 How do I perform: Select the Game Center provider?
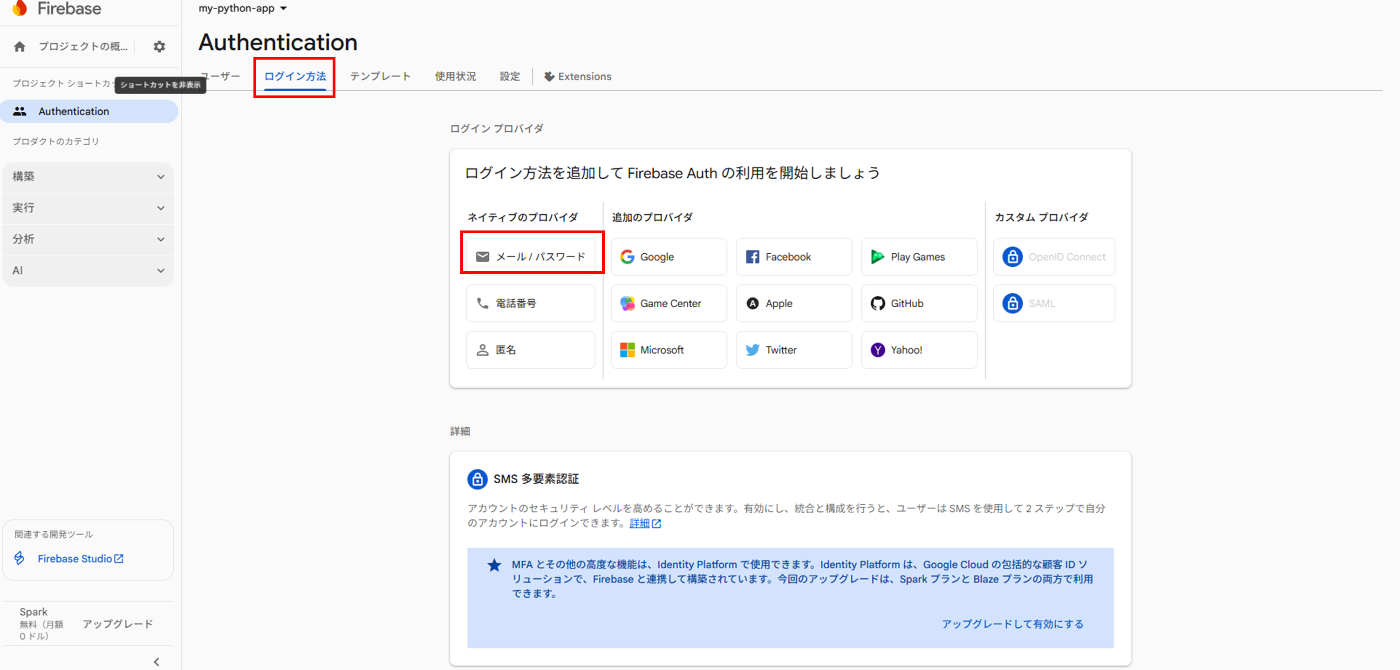[x=668, y=303]
